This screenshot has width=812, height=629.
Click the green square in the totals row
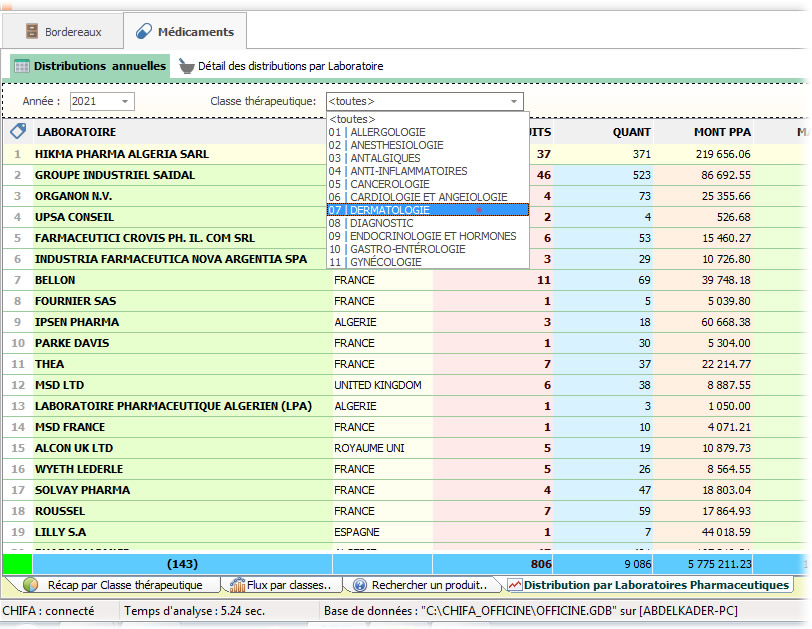(17, 563)
